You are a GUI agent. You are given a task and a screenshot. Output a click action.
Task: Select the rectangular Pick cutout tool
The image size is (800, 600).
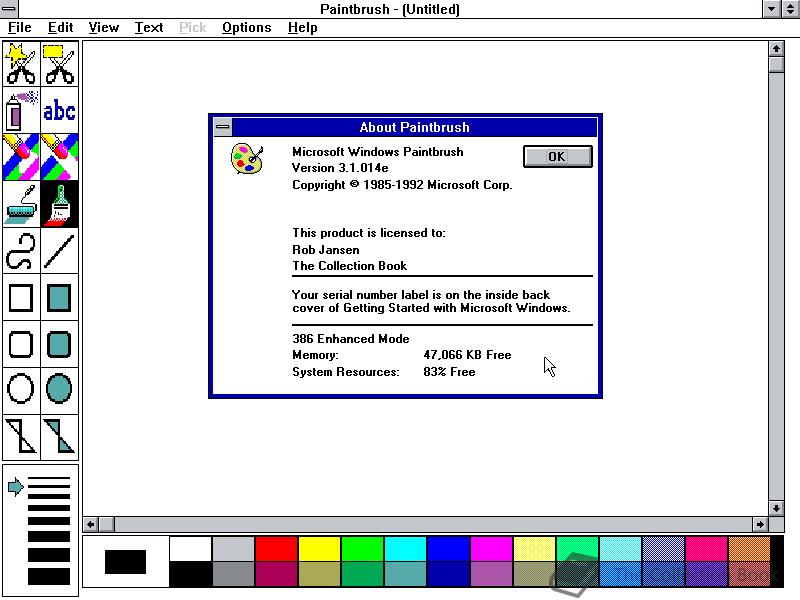point(60,64)
